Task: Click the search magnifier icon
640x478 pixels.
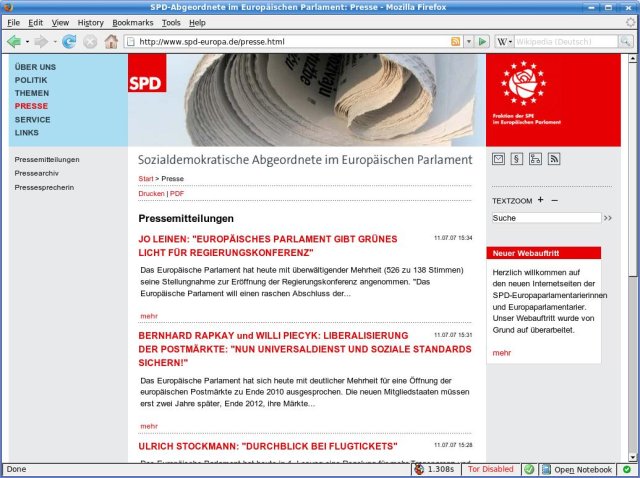Action: 625,41
